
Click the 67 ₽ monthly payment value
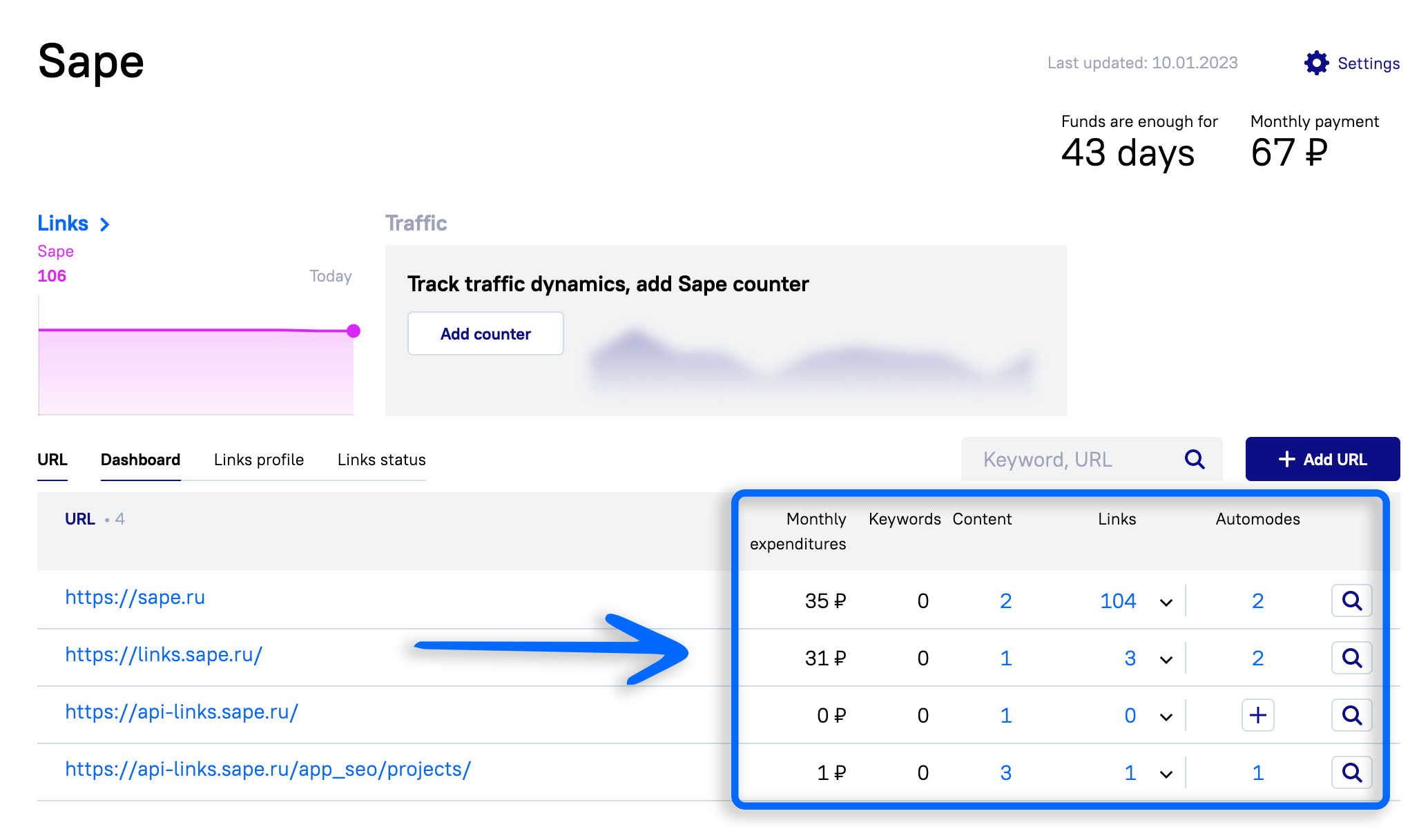click(1289, 153)
